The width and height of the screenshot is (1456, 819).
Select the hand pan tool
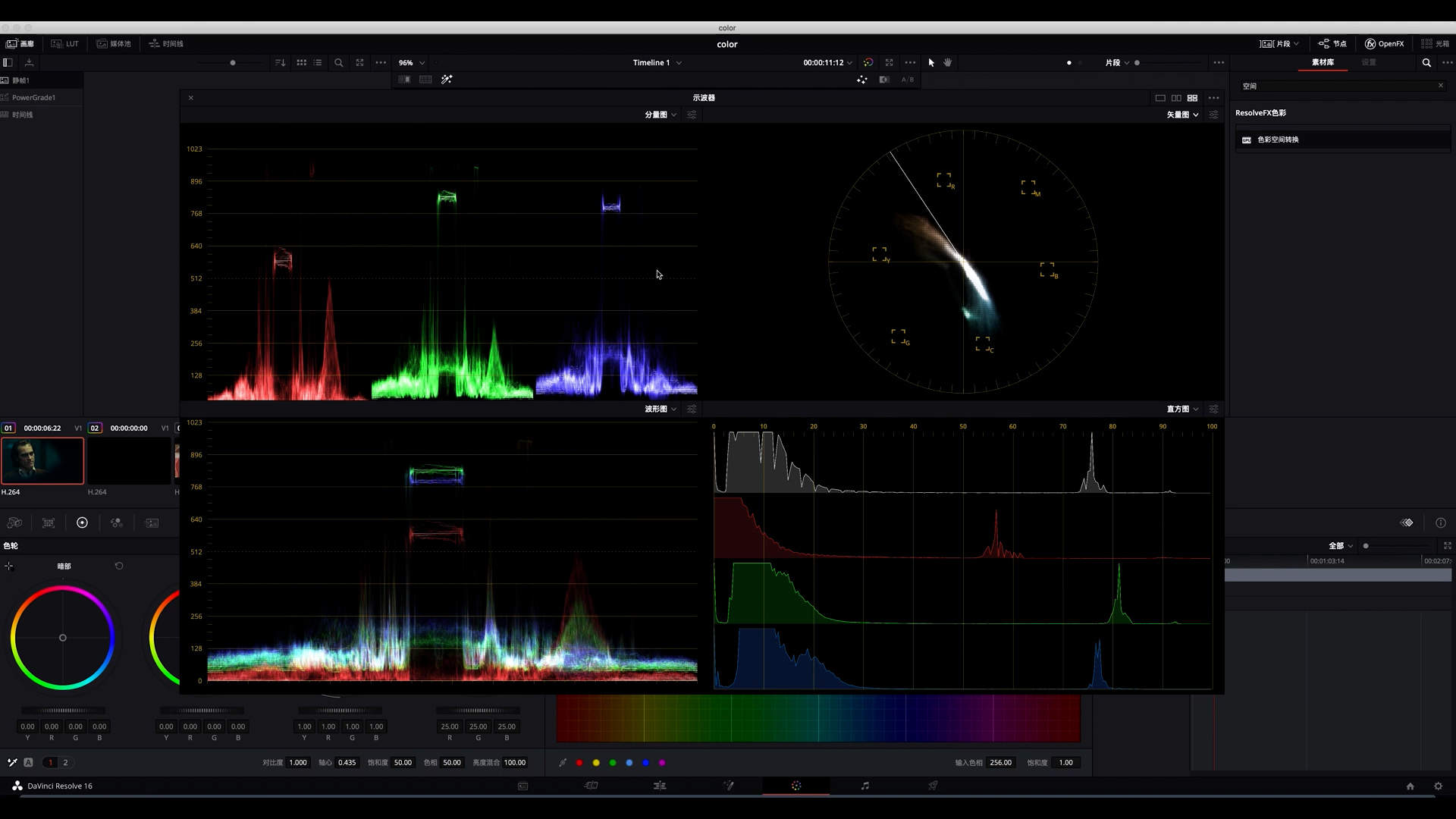pos(947,63)
